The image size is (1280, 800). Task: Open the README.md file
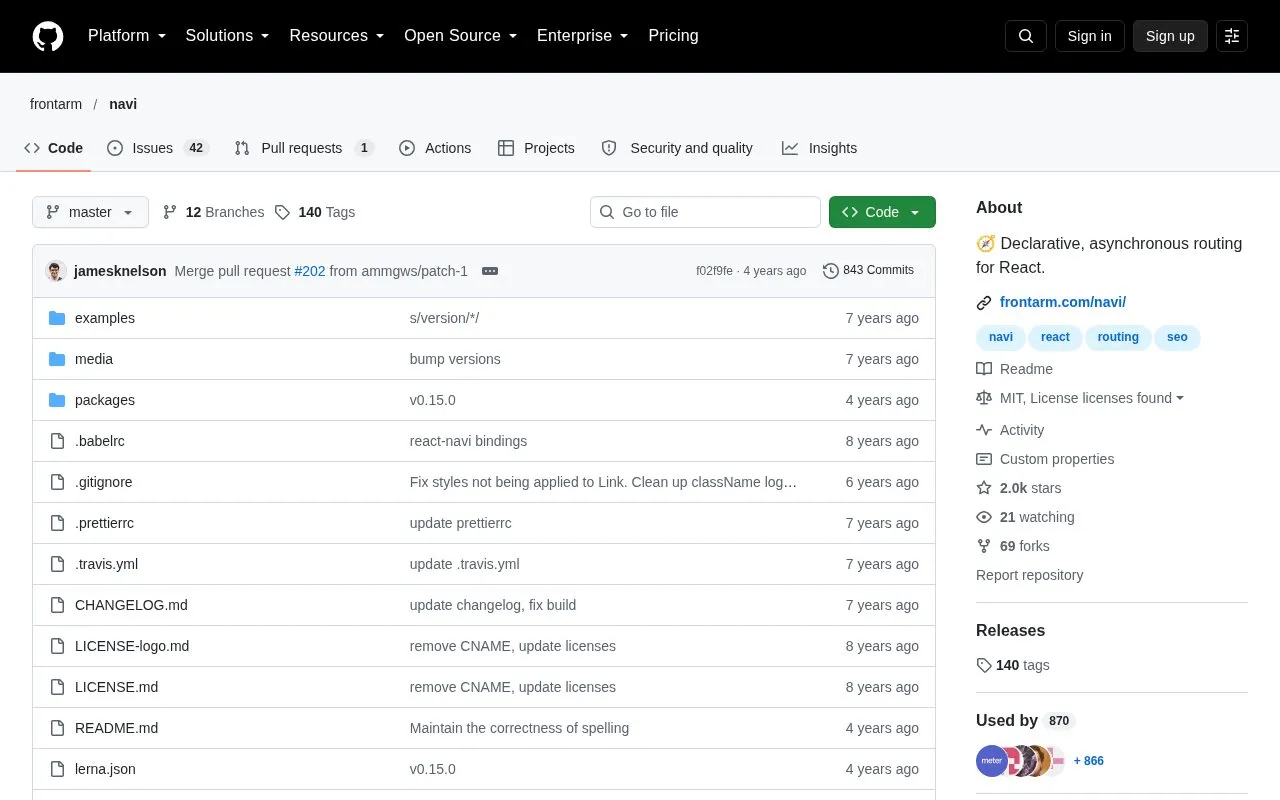coord(116,728)
